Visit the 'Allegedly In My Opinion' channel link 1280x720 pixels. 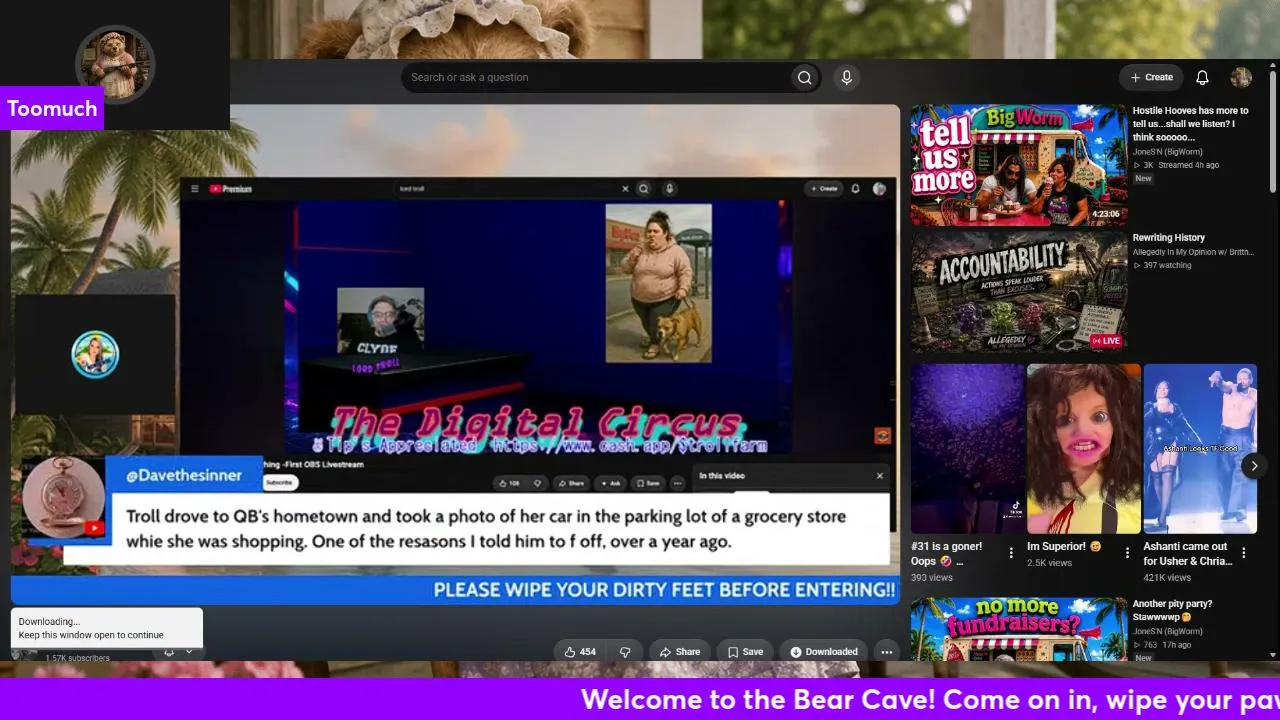click(1192, 252)
